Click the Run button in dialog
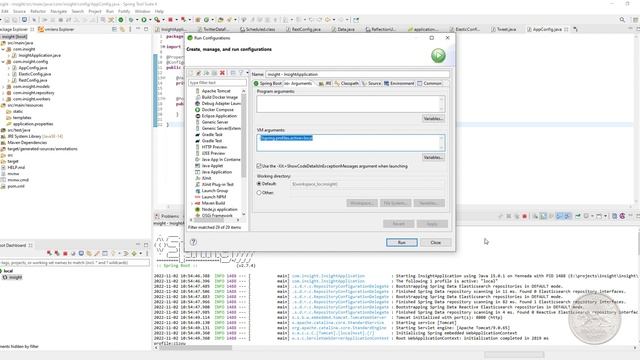640x360 pixels. (402, 242)
